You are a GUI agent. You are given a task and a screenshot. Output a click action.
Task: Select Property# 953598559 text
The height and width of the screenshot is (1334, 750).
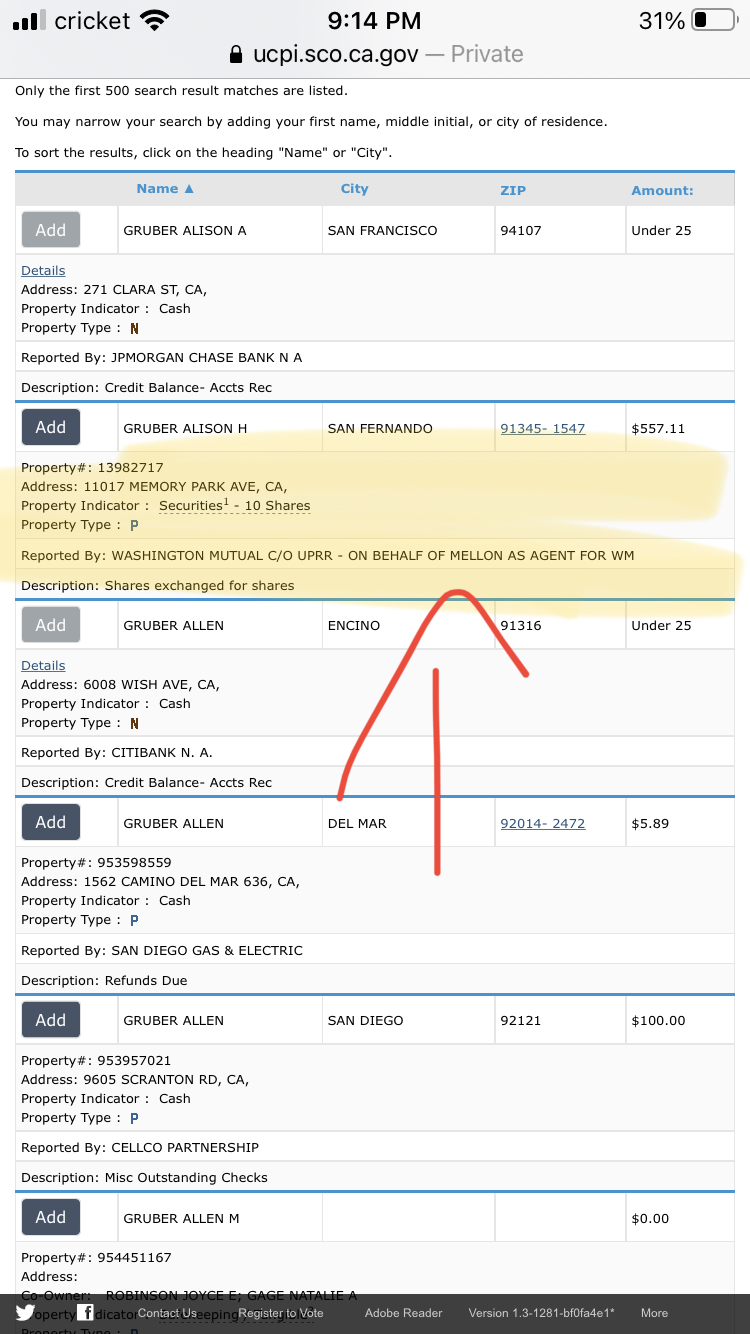pyautogui.click(x=96, y=862)
